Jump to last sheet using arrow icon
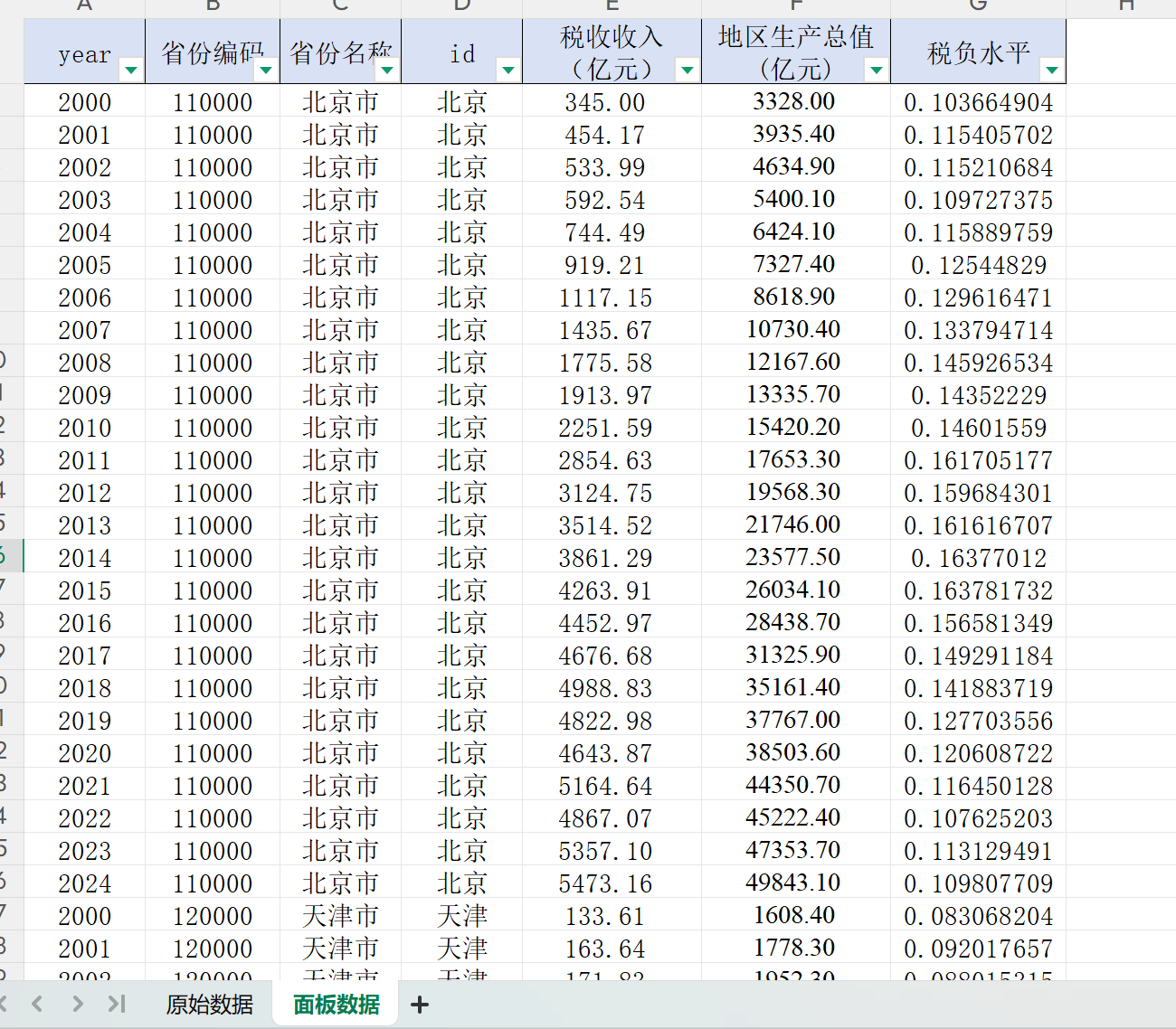Viewport: 1176px width, 1029px height. tap(117, 1004)
